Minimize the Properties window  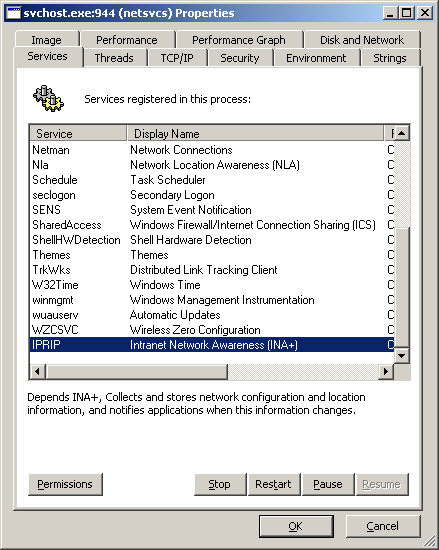(x=391, y=13)
